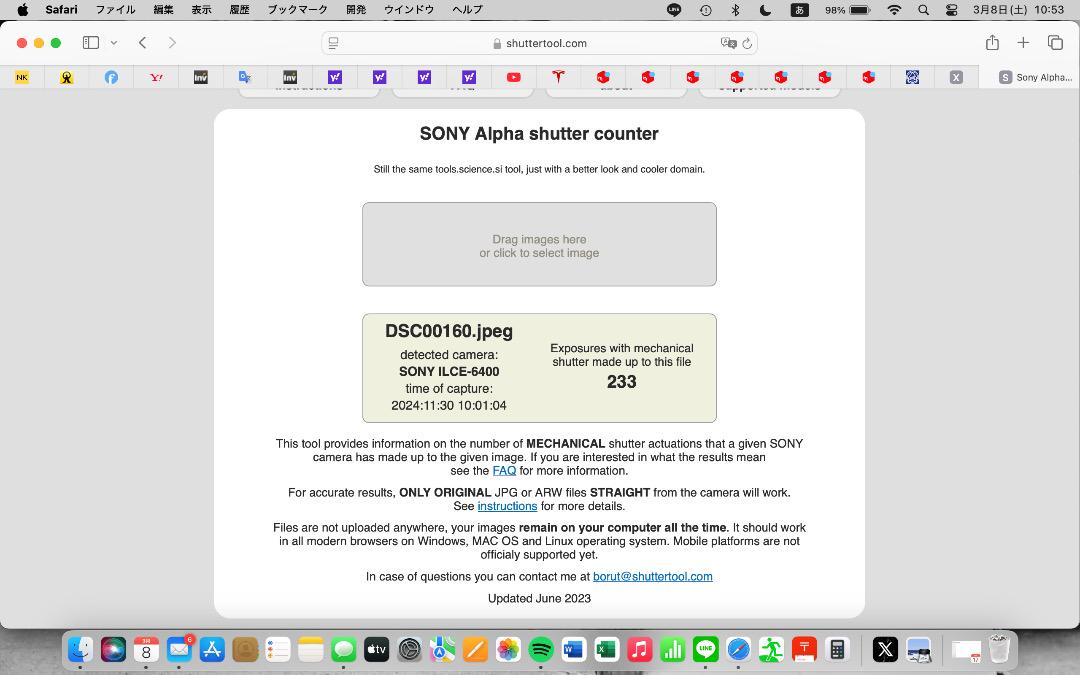Open Spotify from the Dock
1080x675 pixels.
coord(541,649)
